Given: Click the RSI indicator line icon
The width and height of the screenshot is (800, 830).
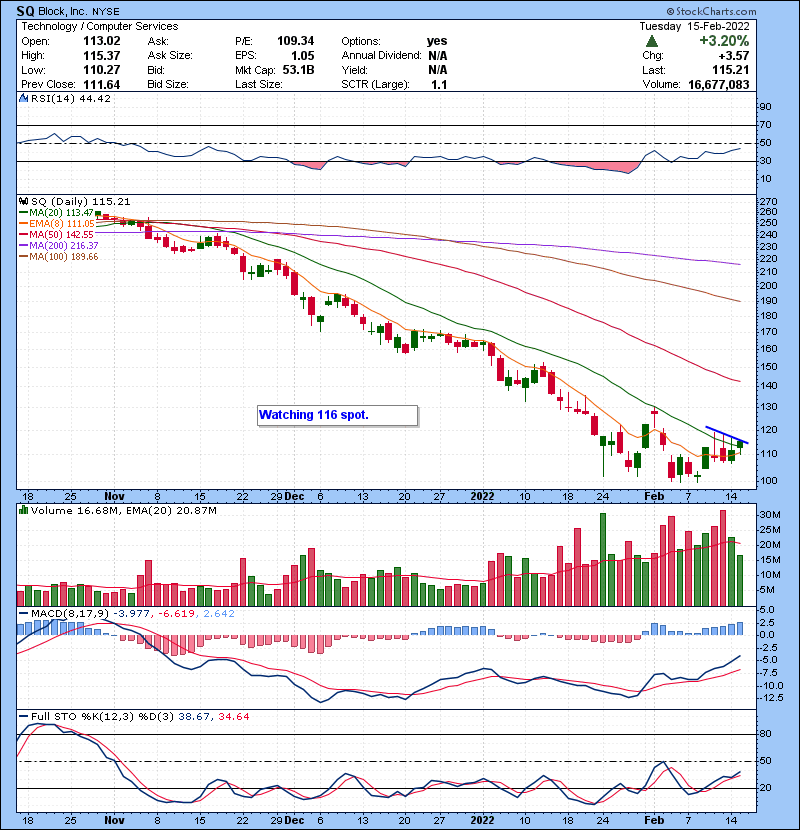Looking at the screenshot, I should click(x=23, y=98).
